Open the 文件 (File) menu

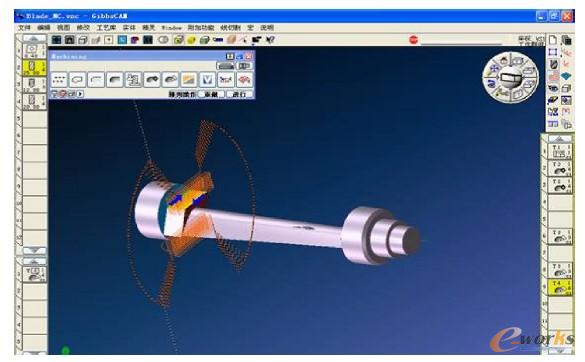click(x=25, y=28)
